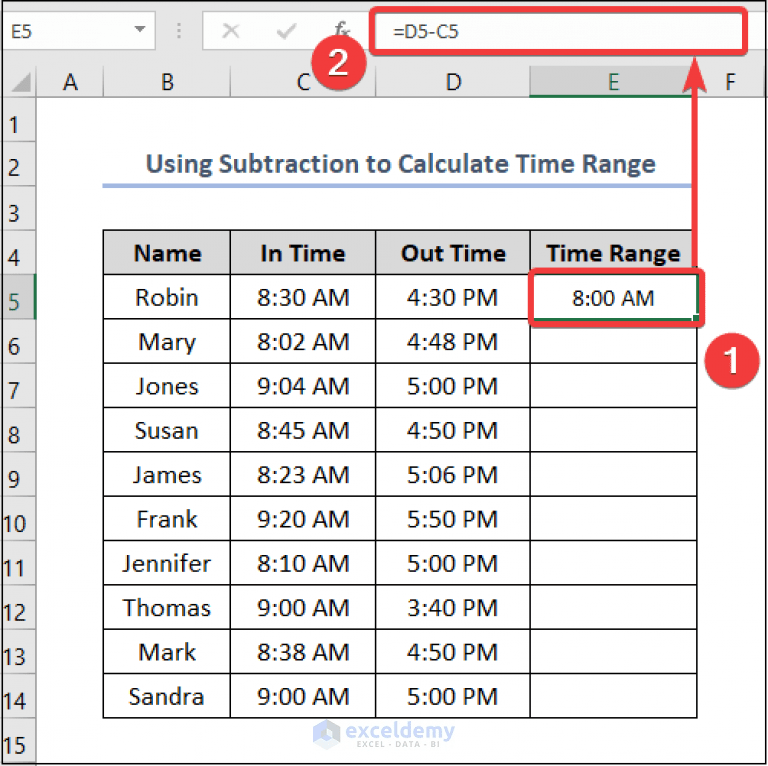
Task: Select row 10 header
Action: [19, 519]
